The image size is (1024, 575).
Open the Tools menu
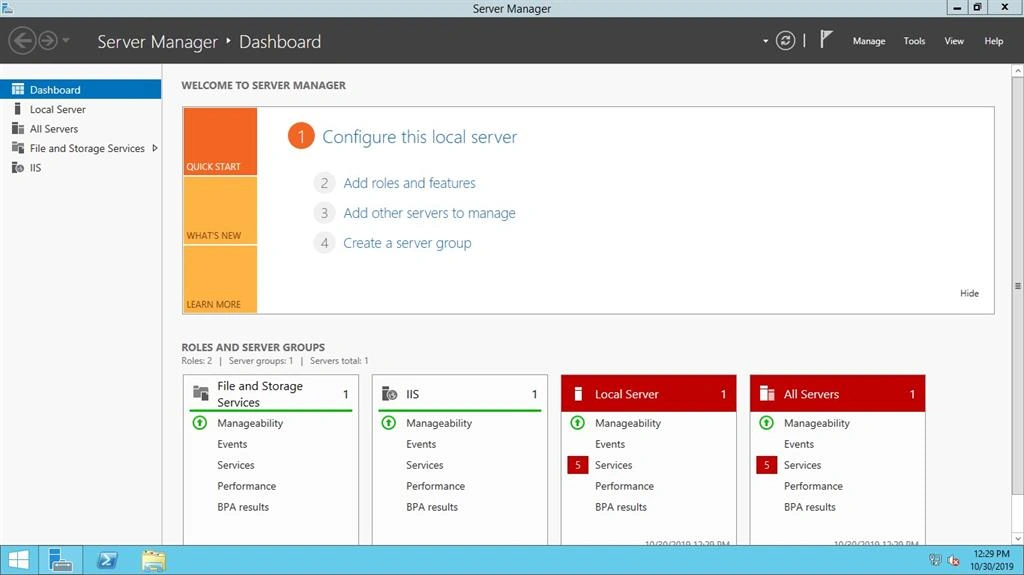coord(914,41)
